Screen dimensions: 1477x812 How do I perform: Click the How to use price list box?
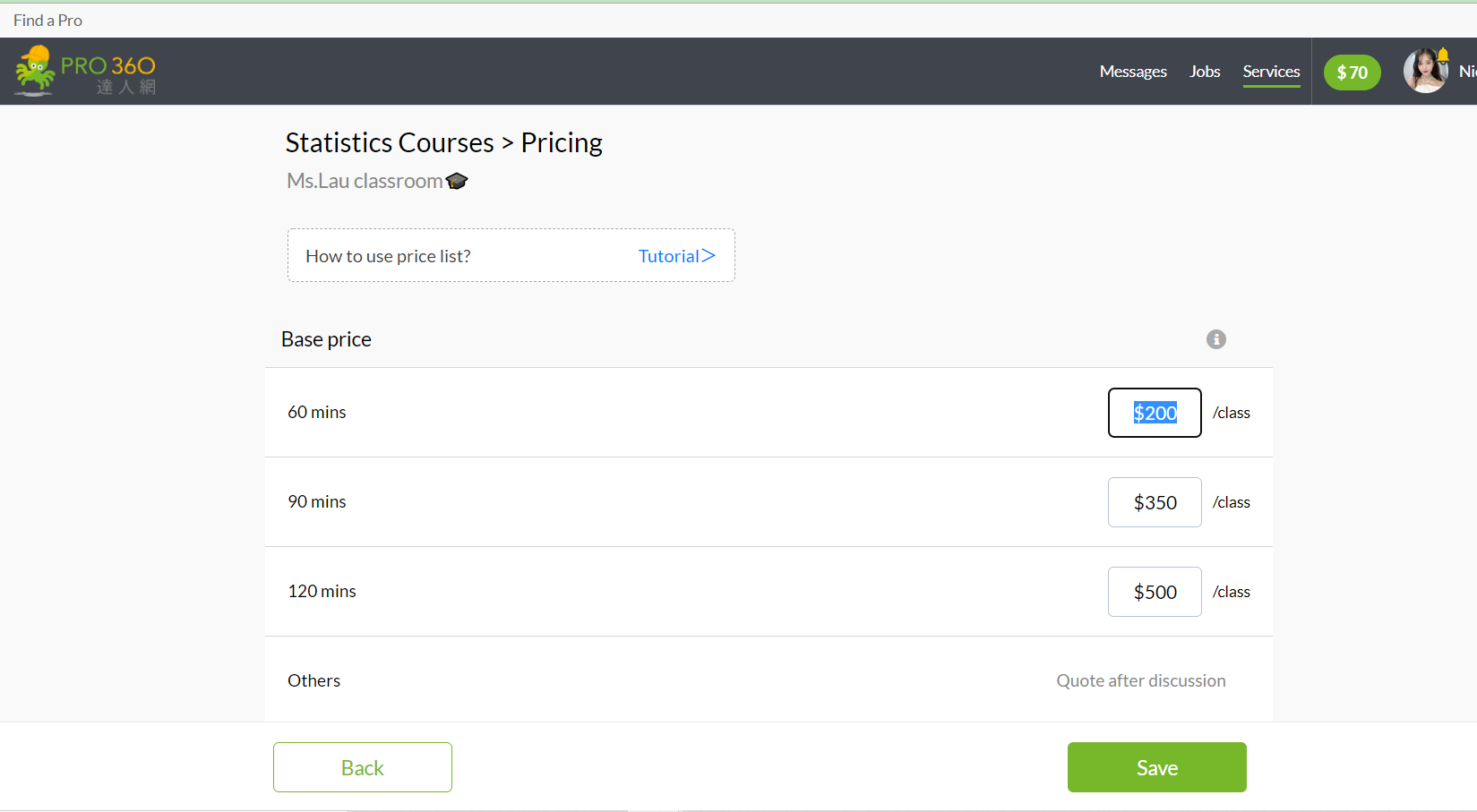[466, 256]
